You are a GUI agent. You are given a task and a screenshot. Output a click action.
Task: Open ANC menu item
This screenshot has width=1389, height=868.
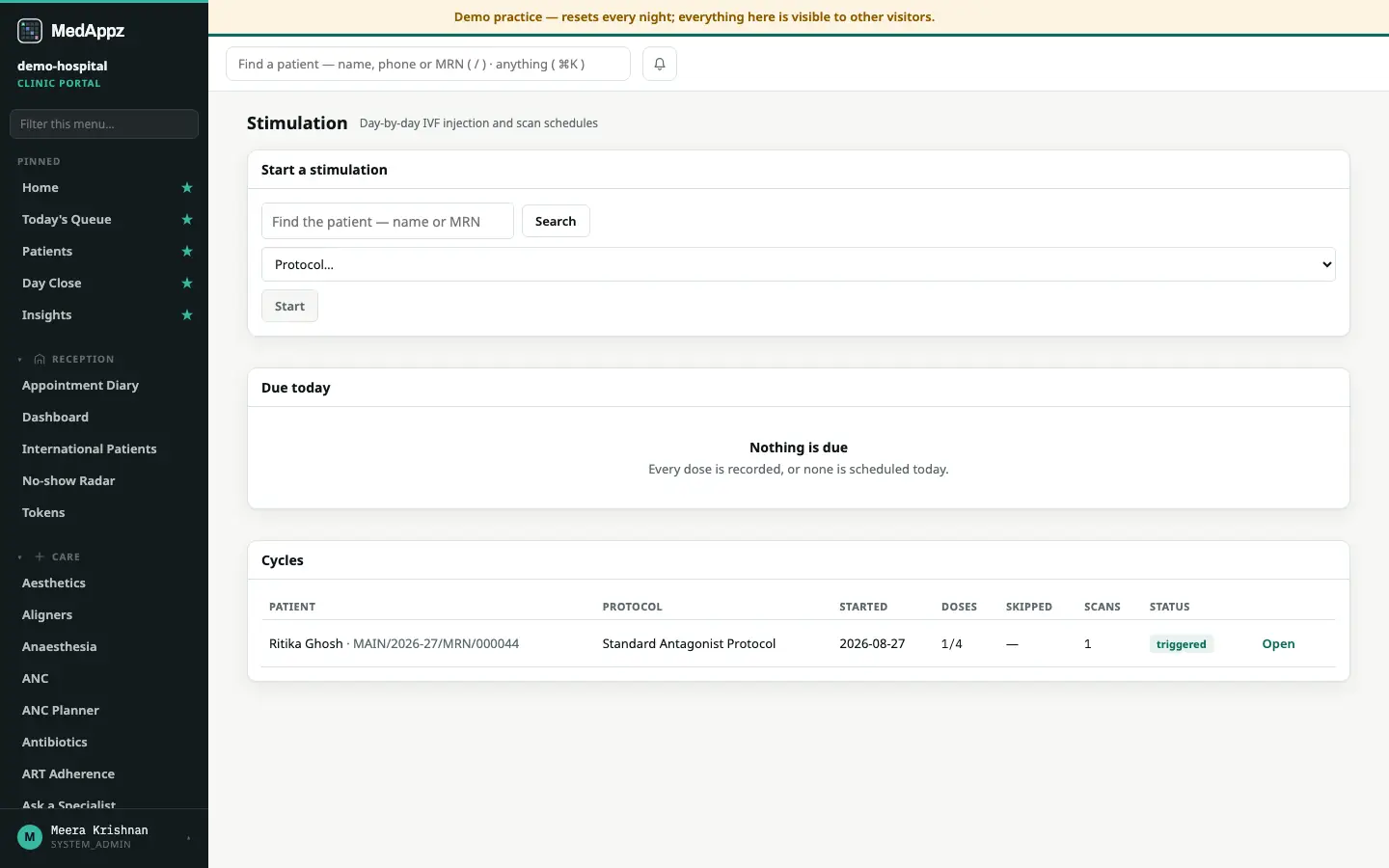[35, 679]
